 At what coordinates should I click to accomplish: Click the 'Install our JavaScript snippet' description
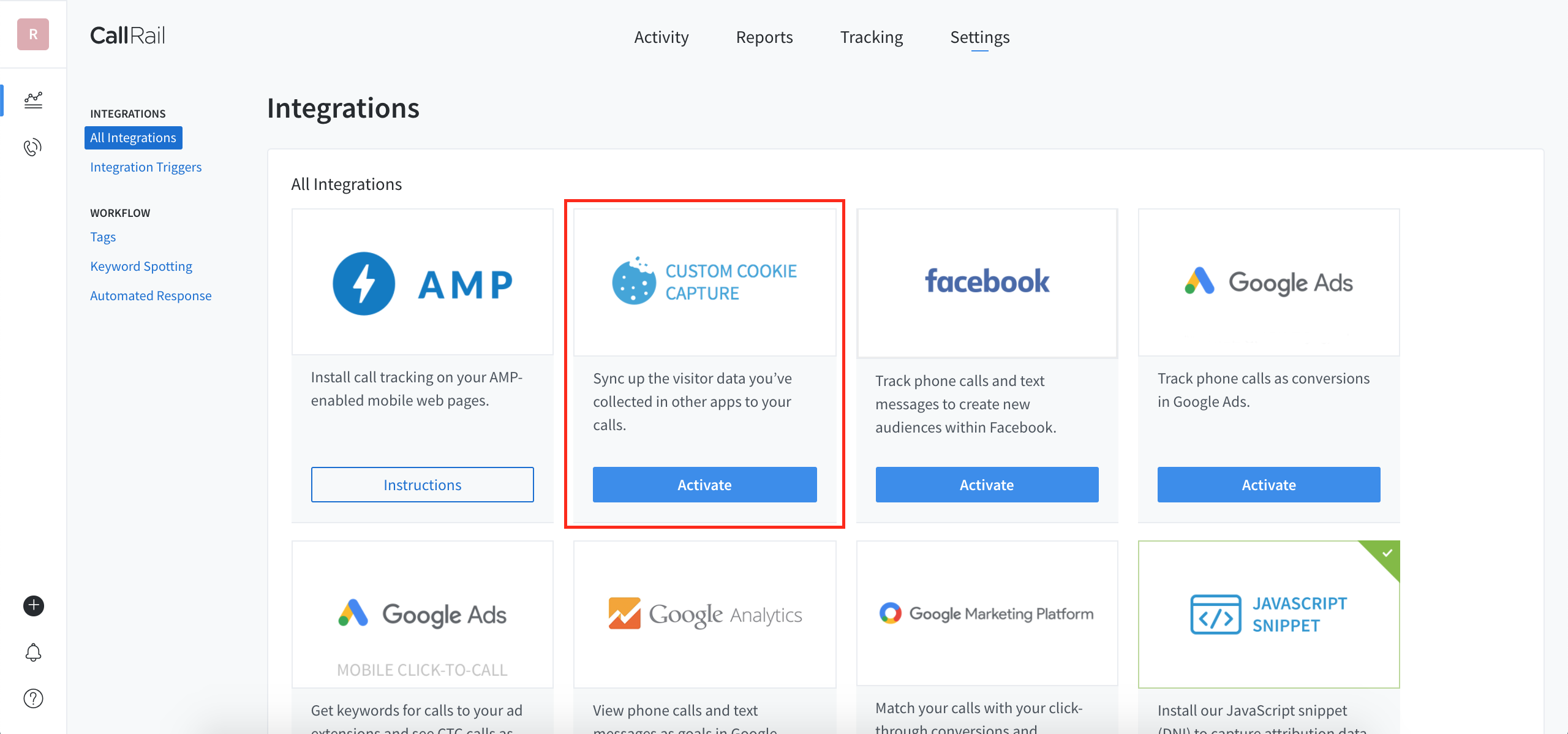pyautogui.click(x=1262, y=718)
